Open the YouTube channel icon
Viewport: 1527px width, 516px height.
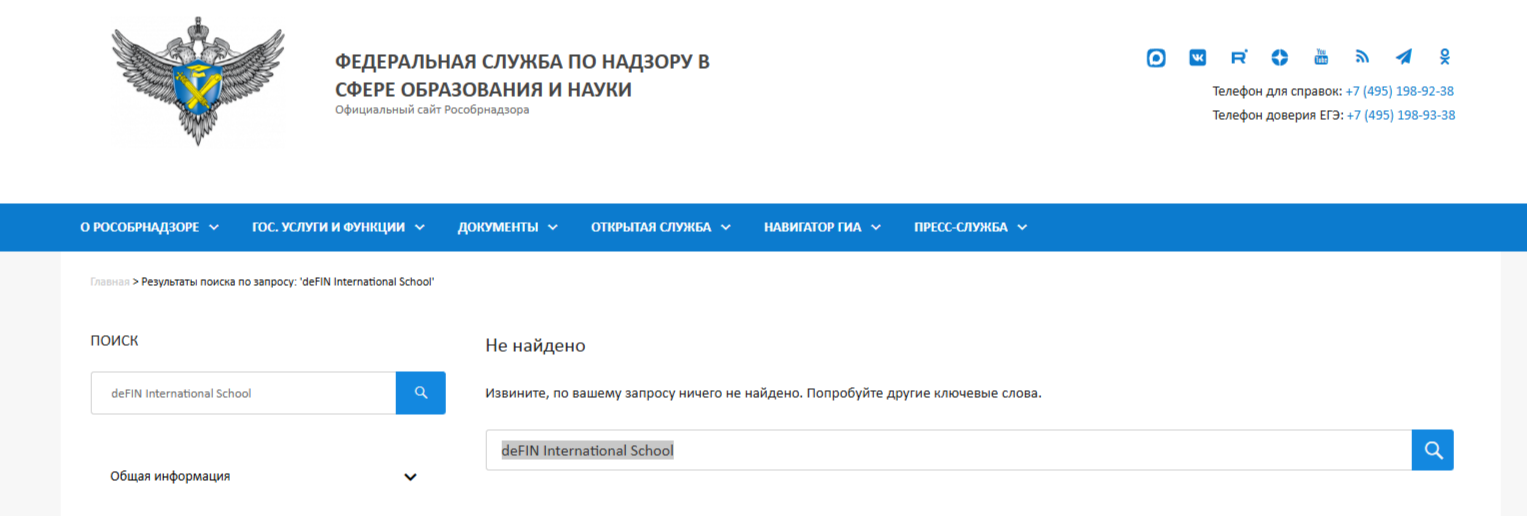tap(1321, 57)
